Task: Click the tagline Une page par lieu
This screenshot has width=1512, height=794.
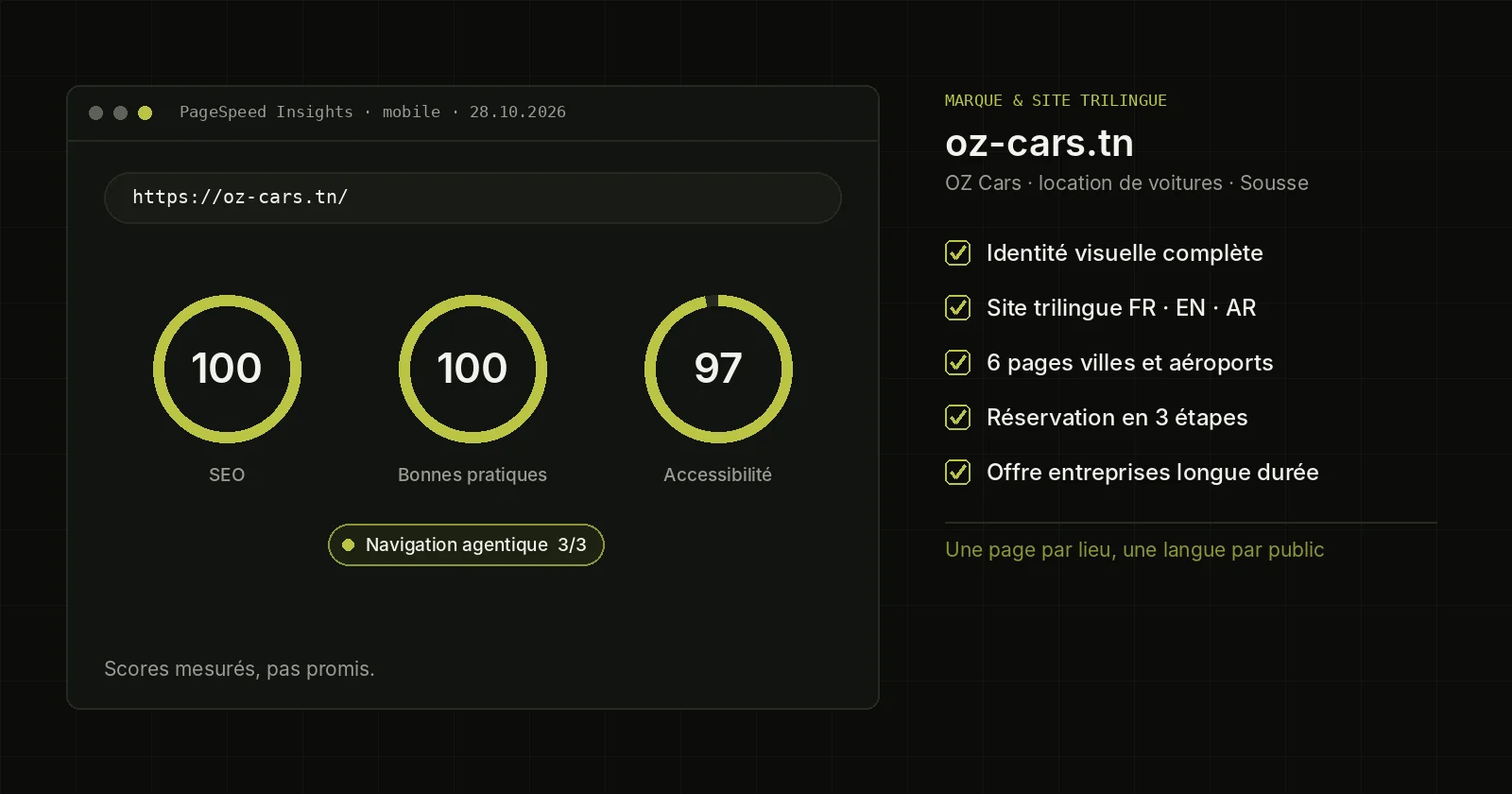Action: 1134,550
